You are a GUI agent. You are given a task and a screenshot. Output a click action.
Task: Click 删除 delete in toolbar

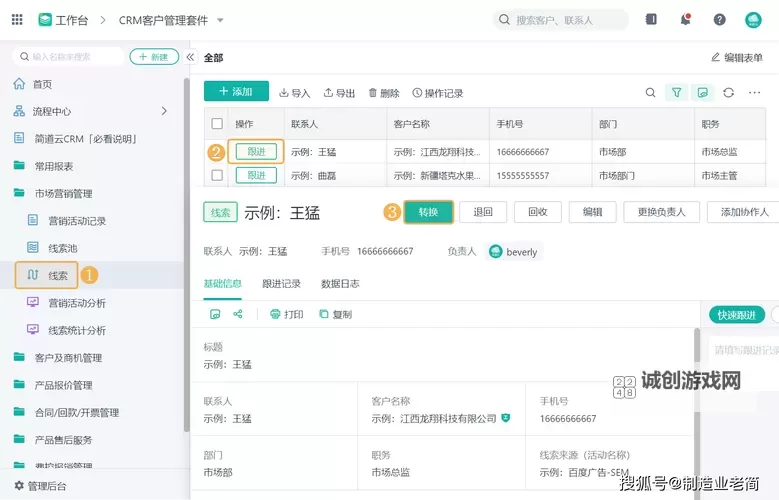click(x=384, y=93)
